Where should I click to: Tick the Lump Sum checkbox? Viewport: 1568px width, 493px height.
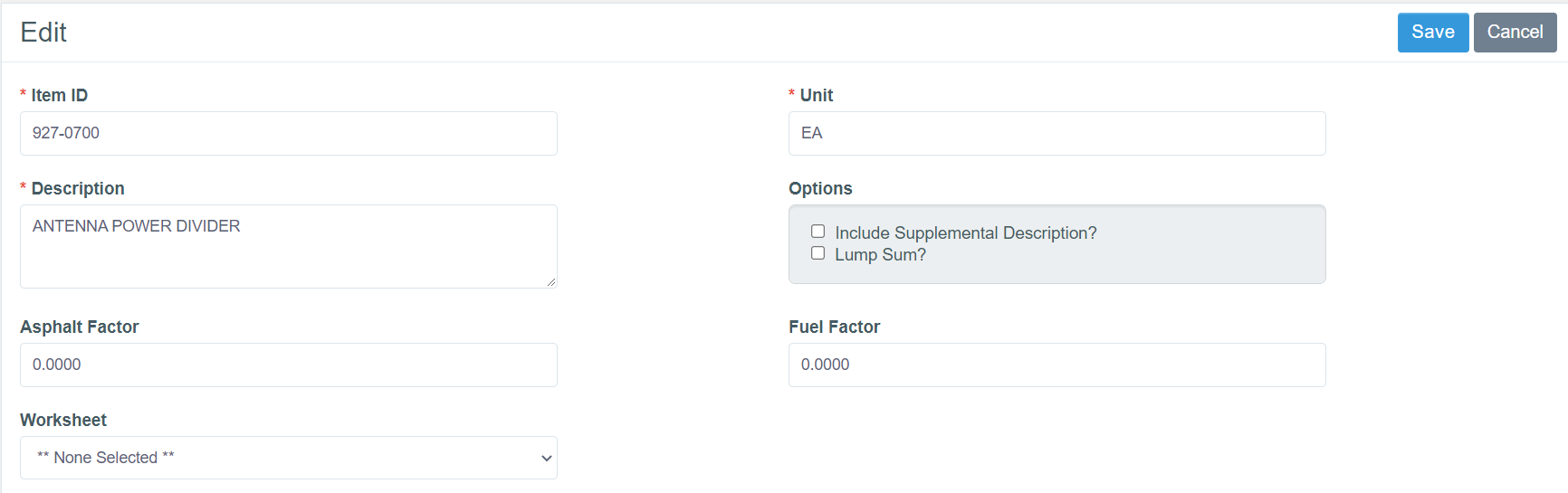[818, 253]
